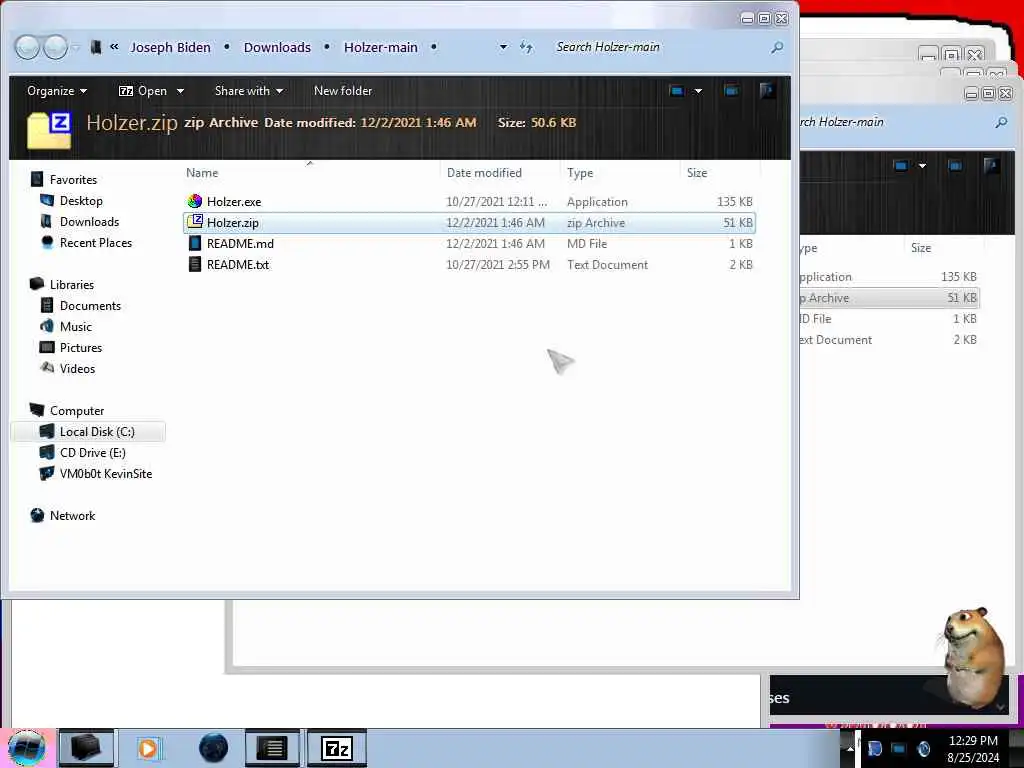1024x768 pixels.
Task: Click the search icon in background Holzer-main window
Action: [x=1001, y=122]
